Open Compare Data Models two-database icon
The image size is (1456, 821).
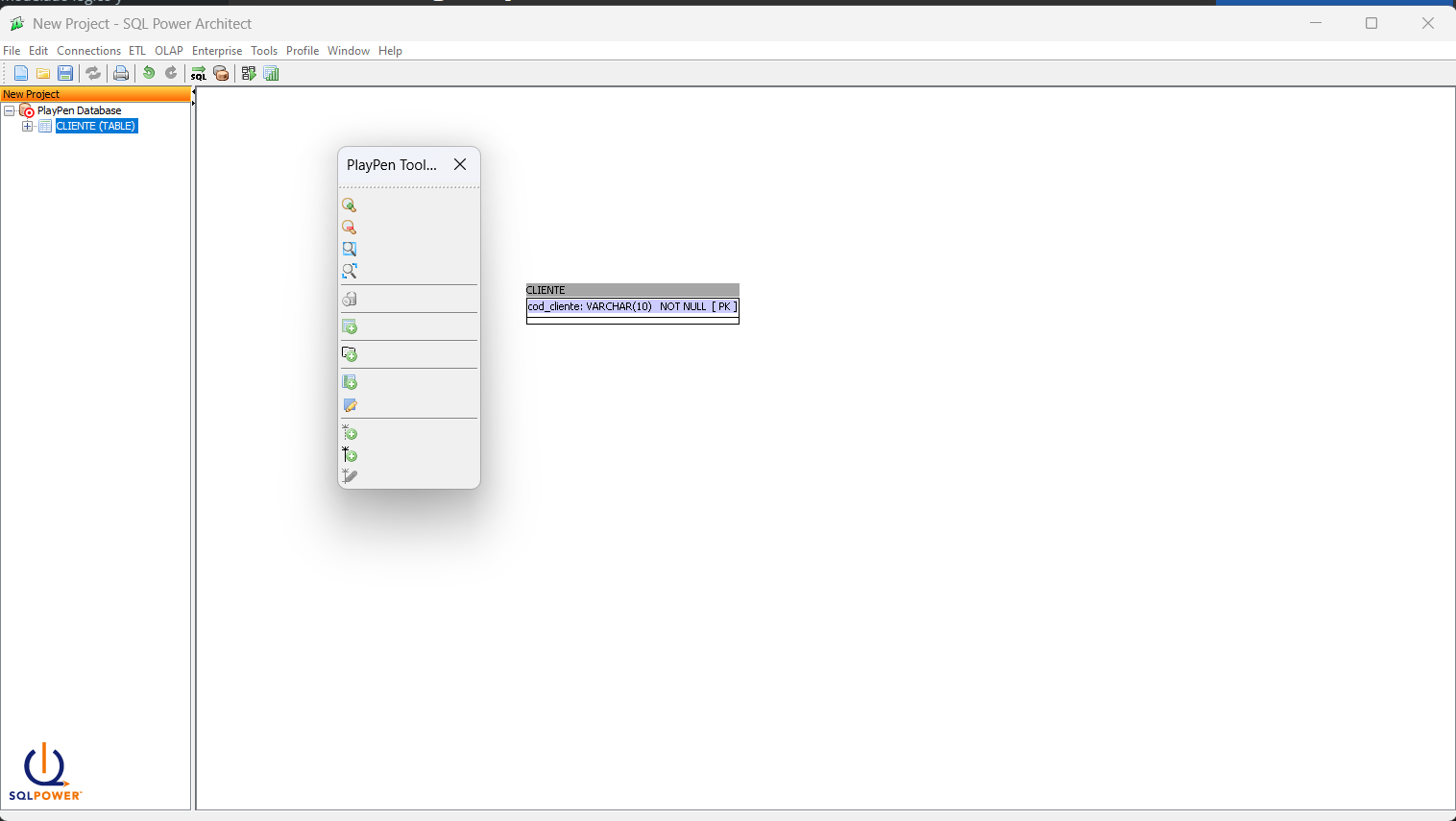coord(221,73)
